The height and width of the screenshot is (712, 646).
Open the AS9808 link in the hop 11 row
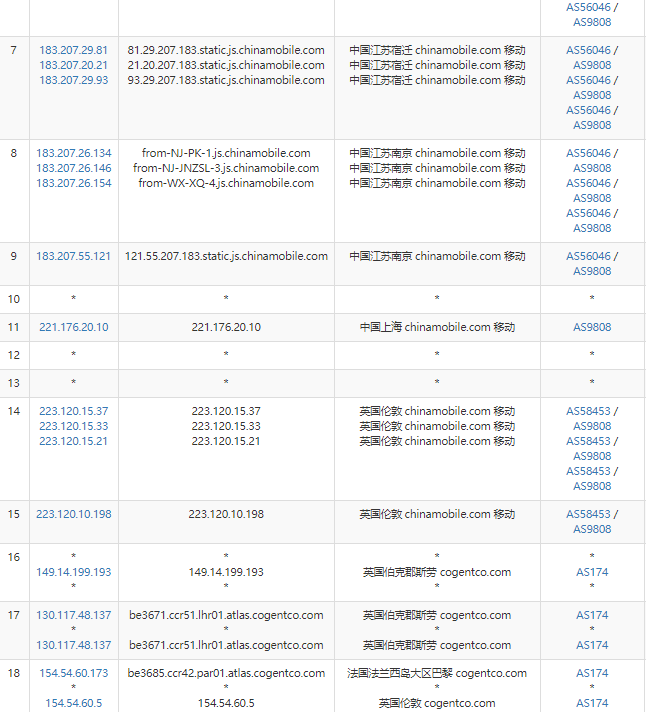click(592, 327)
